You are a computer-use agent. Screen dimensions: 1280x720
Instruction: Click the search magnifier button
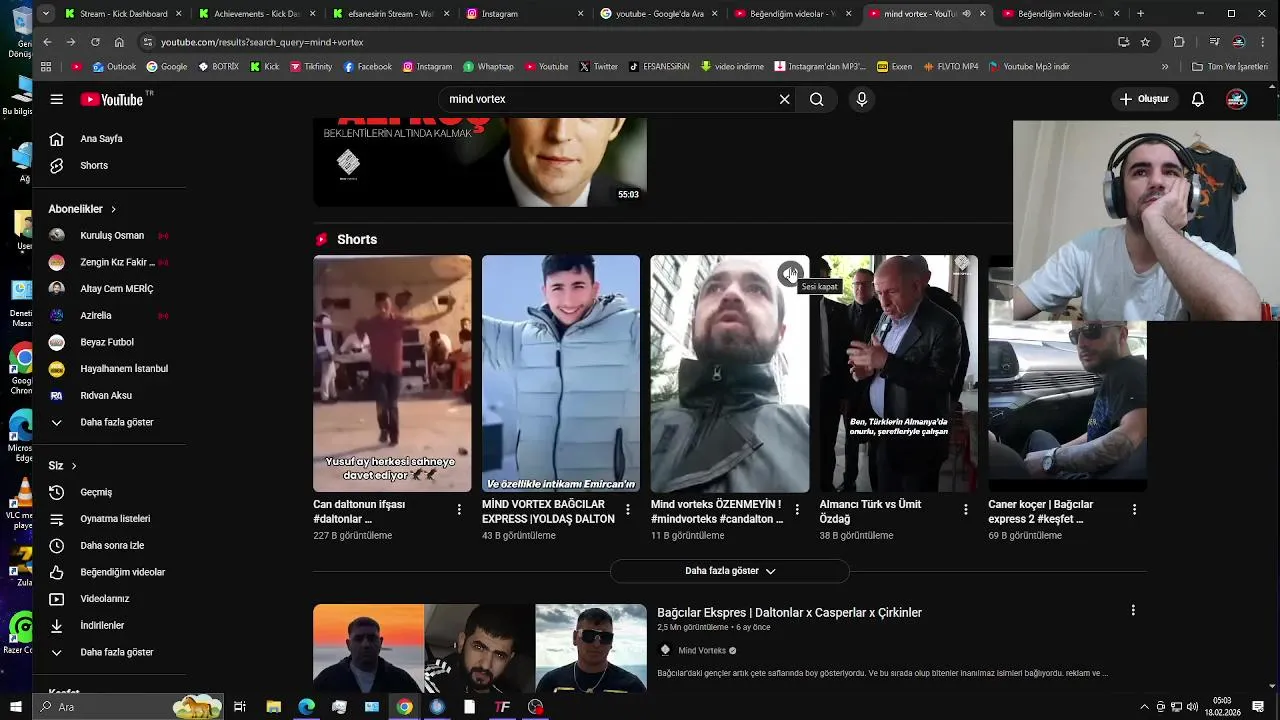[817, 99]
